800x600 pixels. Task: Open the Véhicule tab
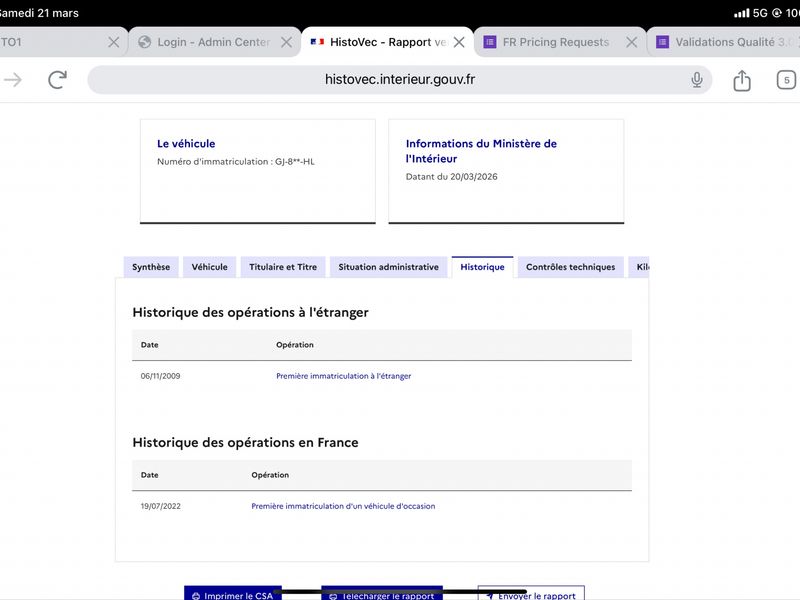click(210, 267)
